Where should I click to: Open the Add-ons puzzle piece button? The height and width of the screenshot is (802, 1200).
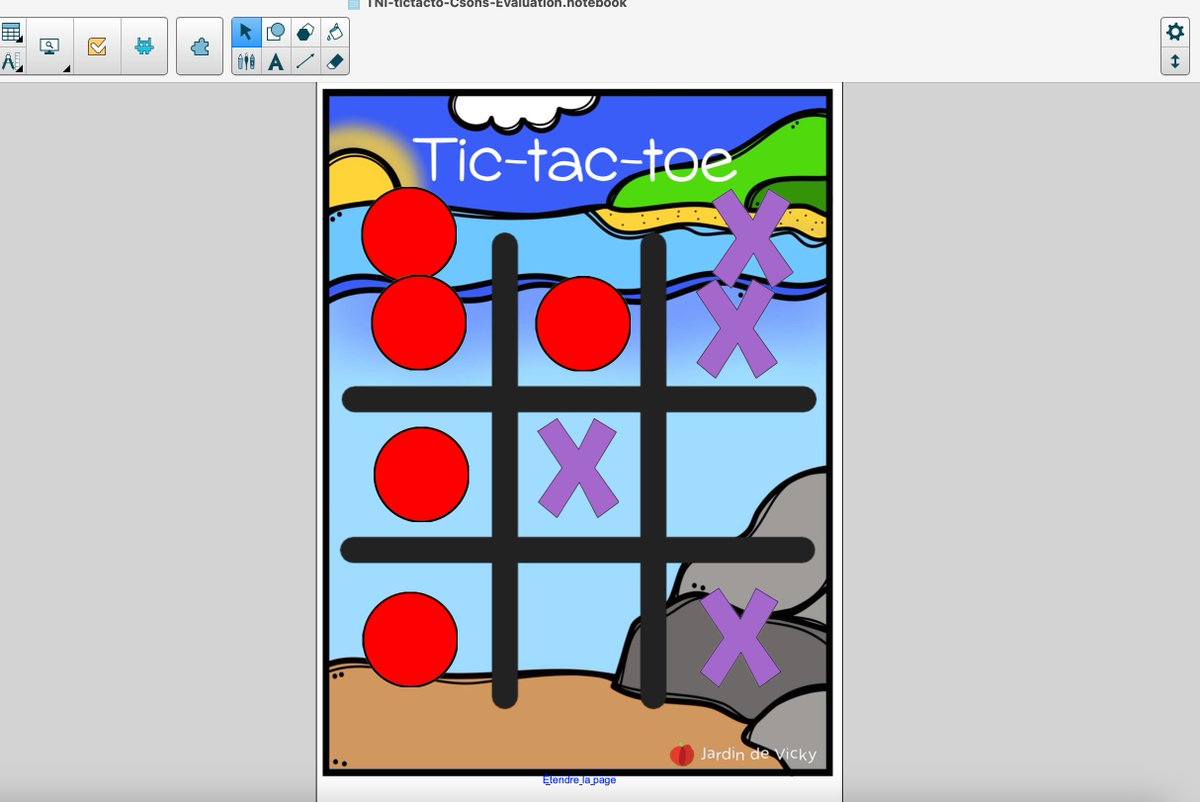click(200, 46)
